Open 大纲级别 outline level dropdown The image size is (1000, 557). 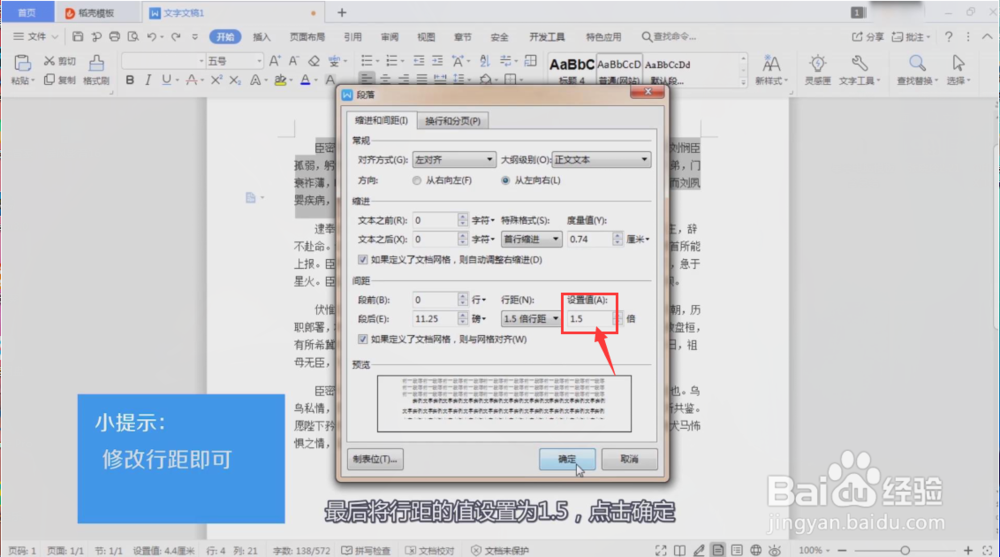601,160
